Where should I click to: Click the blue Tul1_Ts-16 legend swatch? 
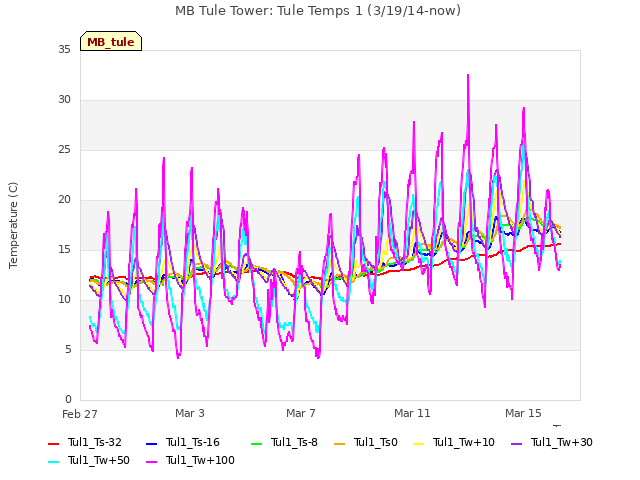click(x=151, y=444)
